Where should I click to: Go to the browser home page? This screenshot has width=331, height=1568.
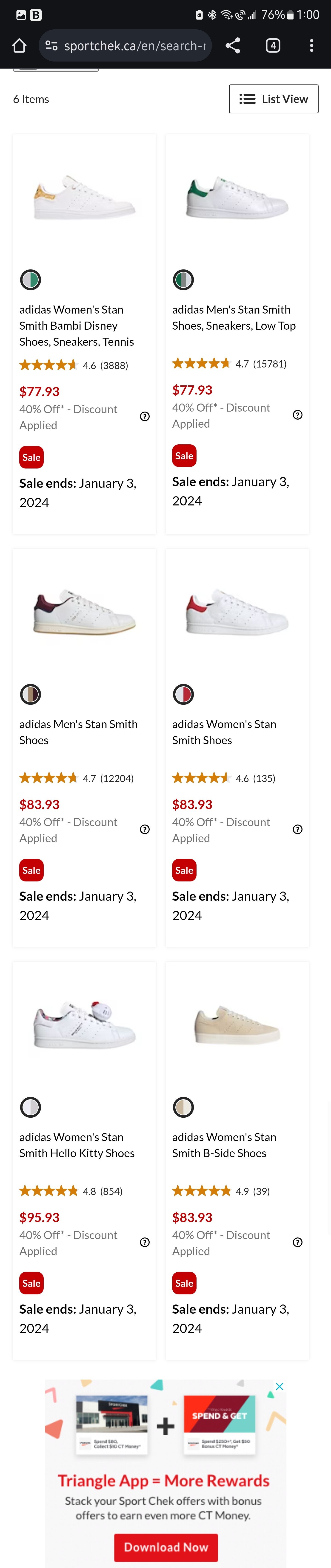[19, 45]
